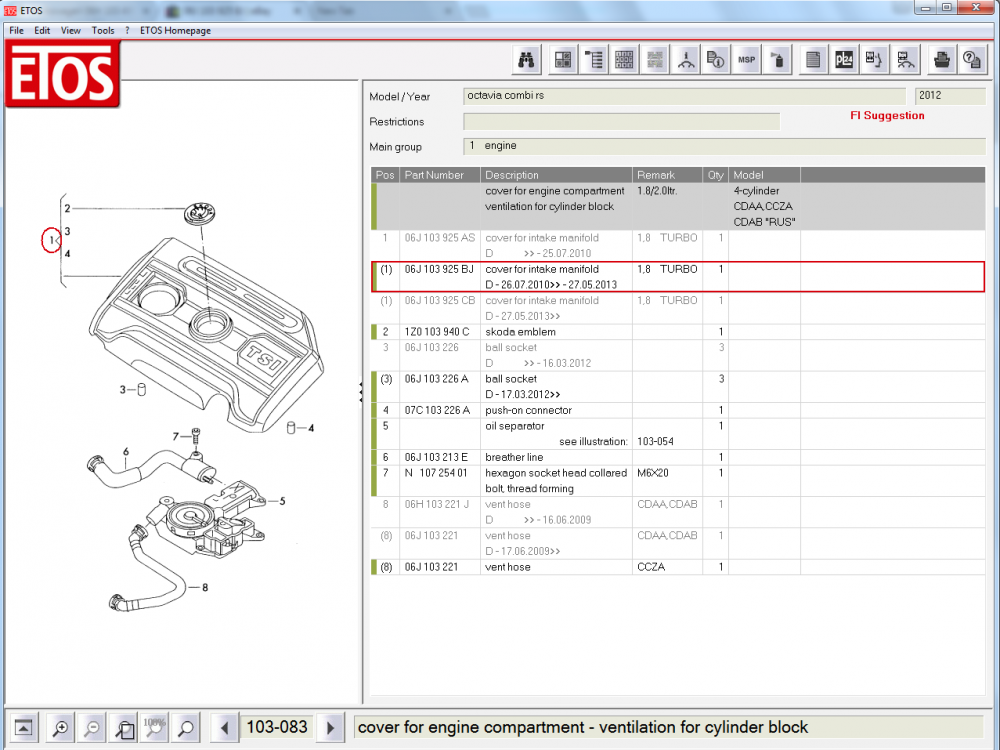Viewport: 1000px width, 750px height.
Task: Click the Qty column header
Action: pos(716,175)
